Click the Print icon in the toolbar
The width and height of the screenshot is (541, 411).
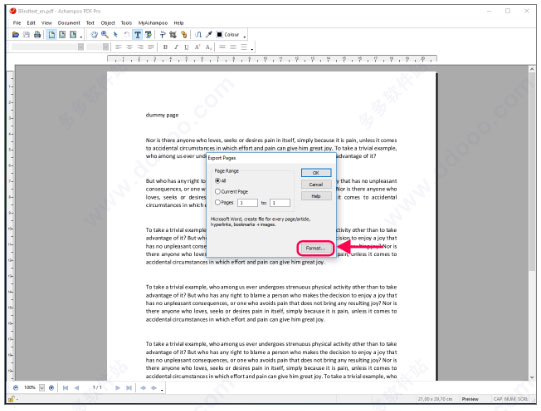37,35
